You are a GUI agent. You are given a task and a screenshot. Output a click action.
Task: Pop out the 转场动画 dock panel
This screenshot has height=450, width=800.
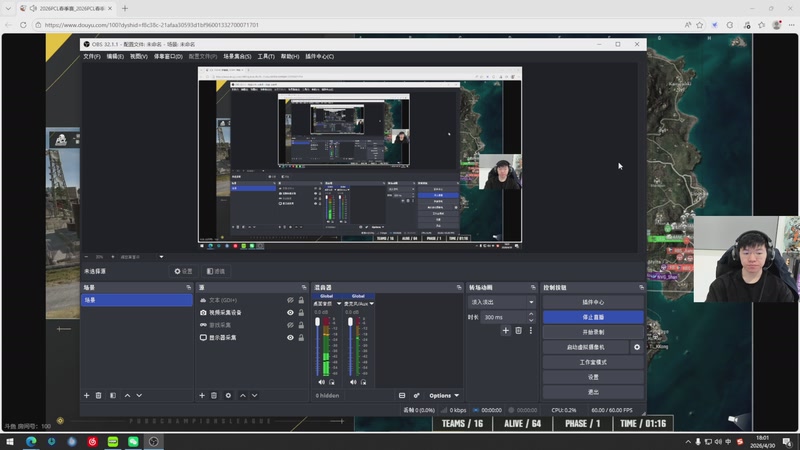pos(533,288)
